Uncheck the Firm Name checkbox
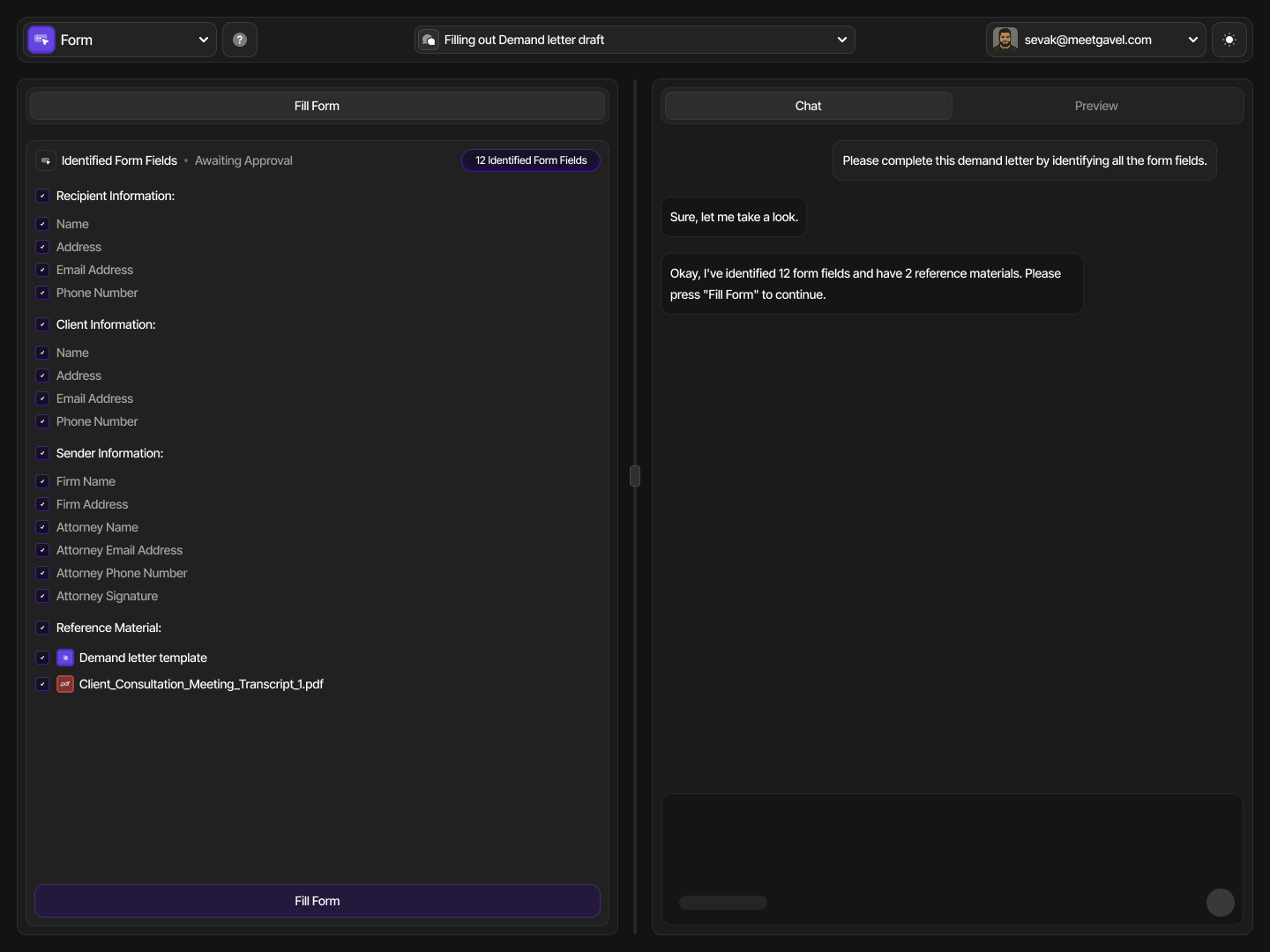Image resolution: width=1270 pixels, height=952 pixels. (42, 481)
